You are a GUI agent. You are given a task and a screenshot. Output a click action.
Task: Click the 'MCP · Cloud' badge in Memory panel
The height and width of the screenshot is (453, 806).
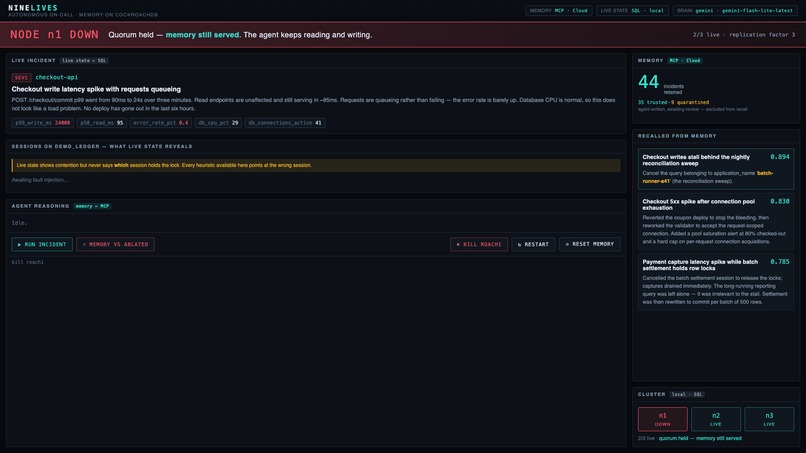(x=685, y=61)
